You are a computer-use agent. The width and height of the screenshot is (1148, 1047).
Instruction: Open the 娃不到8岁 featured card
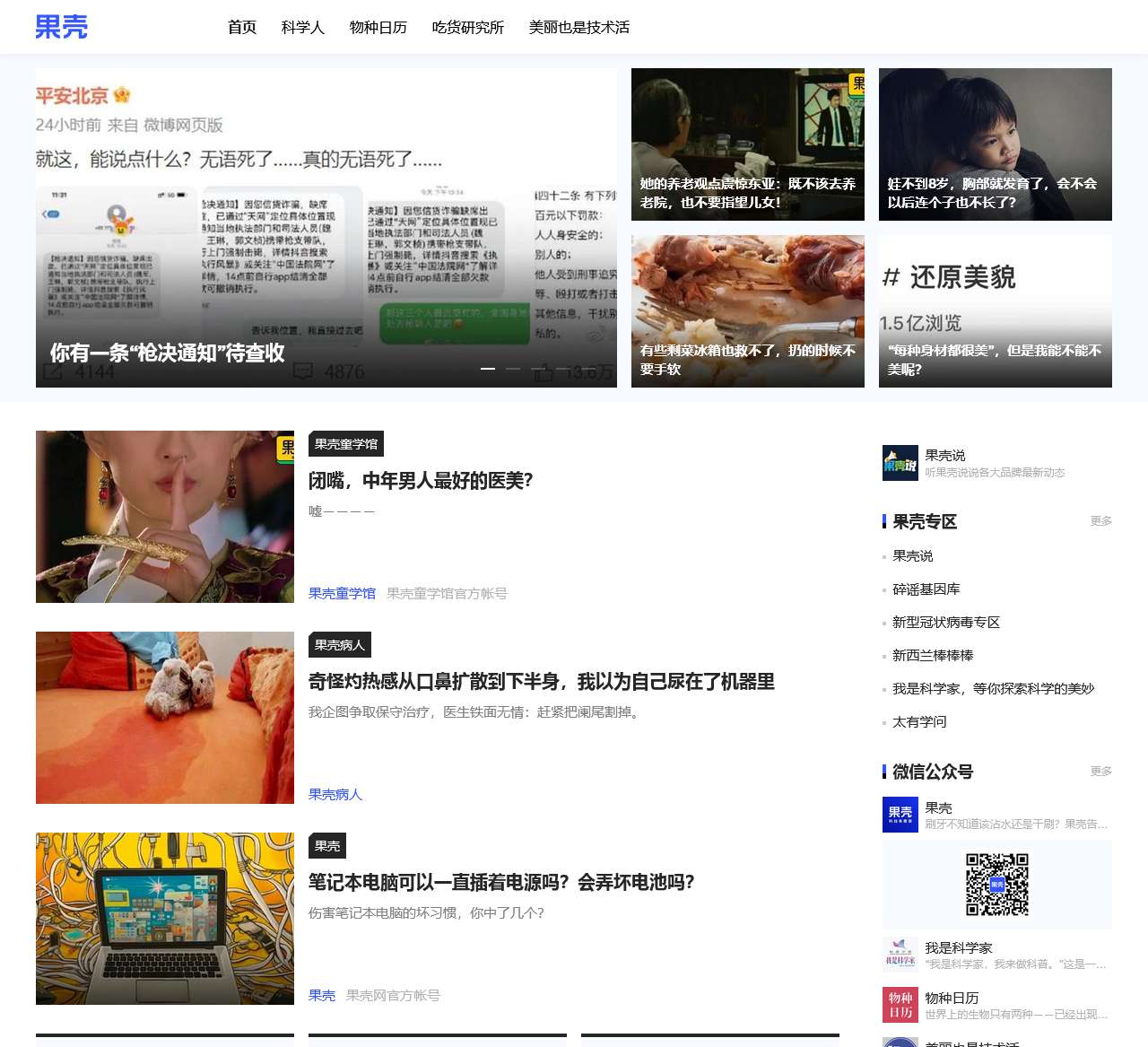click(996, 144)
